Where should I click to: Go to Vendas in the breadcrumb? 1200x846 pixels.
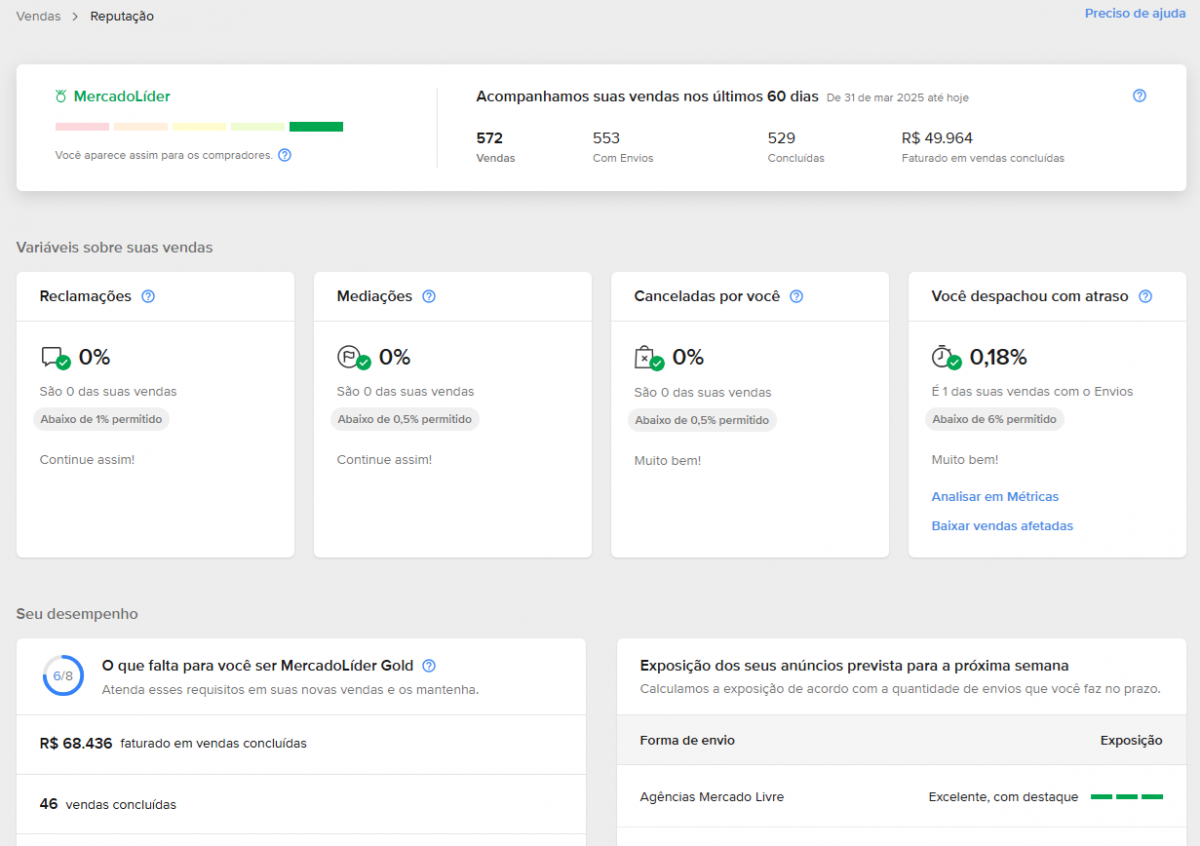tap(38, 17)
